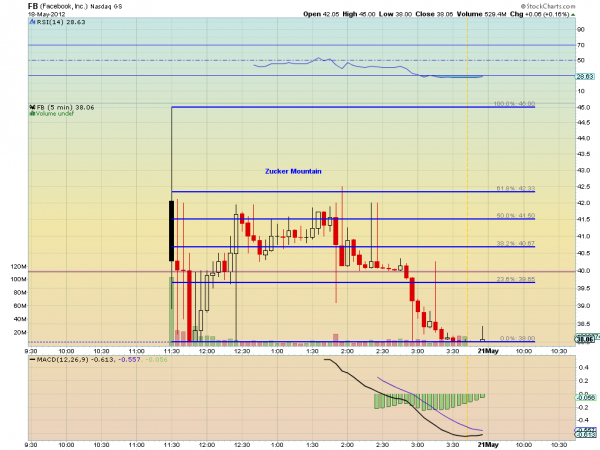Click the MACD axis label 0.4
Image resolution: width=600 pixels, height=450 pixels.
(x=583, y=368)
